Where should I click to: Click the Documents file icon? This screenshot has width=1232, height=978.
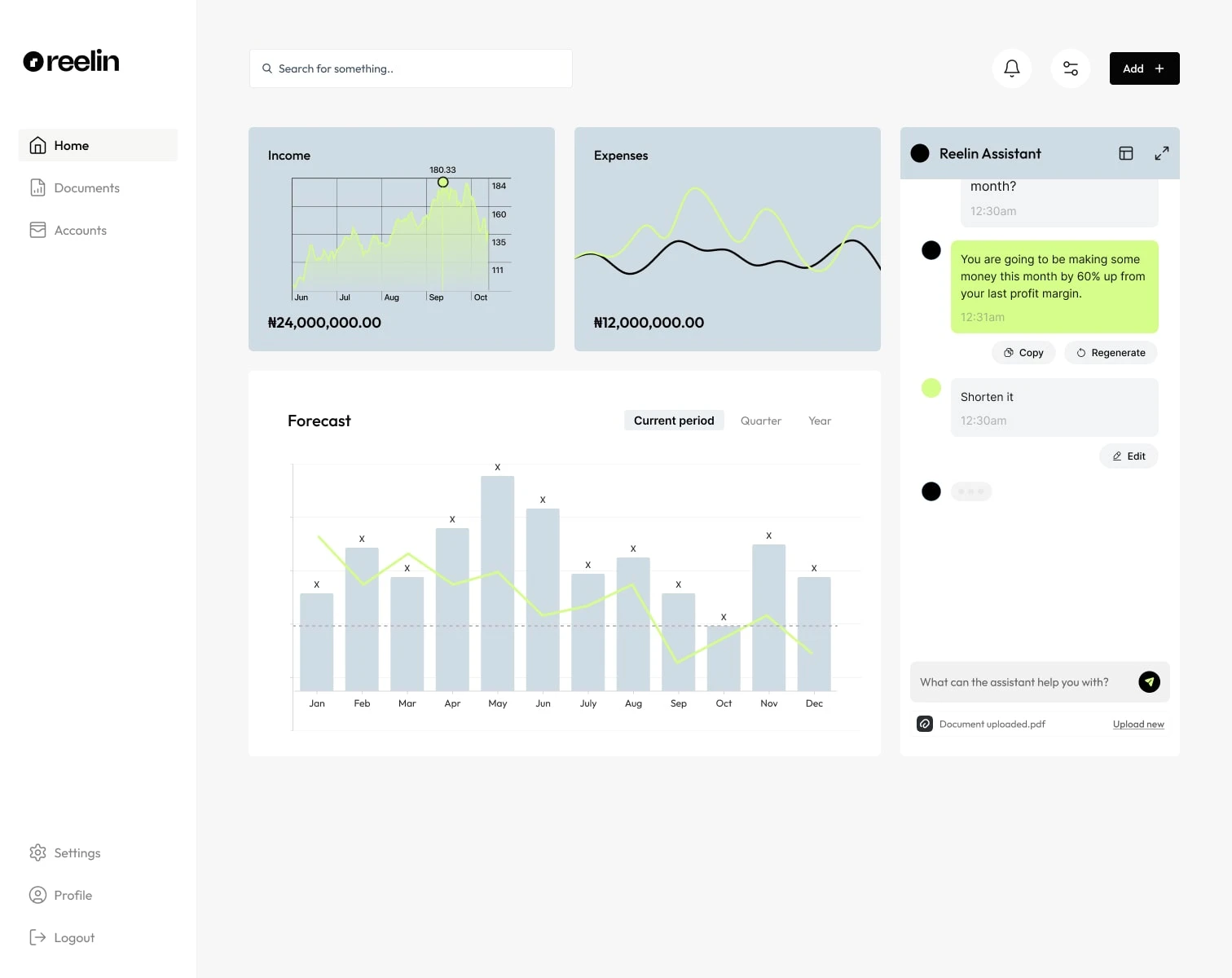coord(37,187)
